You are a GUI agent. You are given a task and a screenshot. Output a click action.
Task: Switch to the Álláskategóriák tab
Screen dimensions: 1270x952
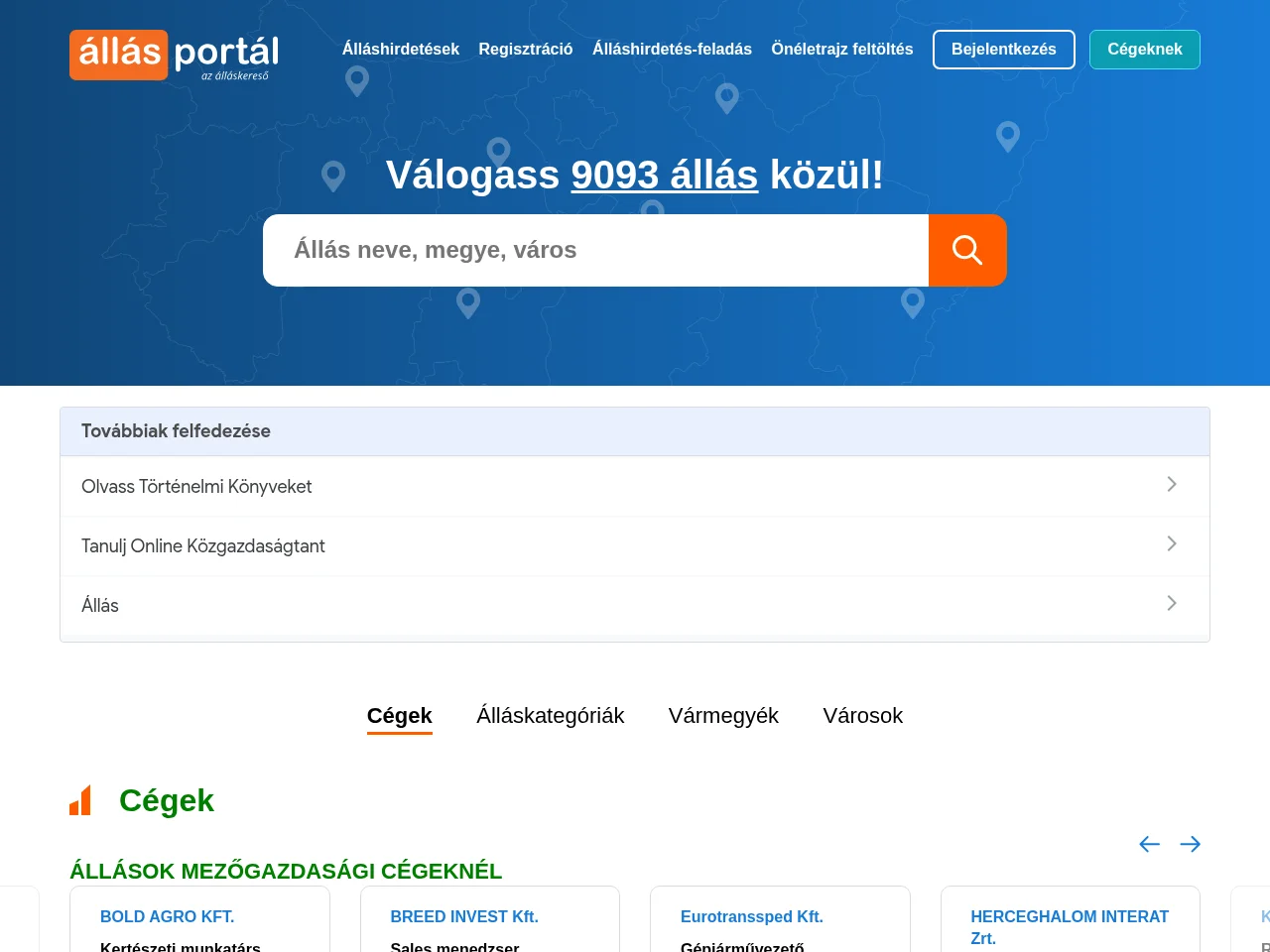[x=551, y=716]
